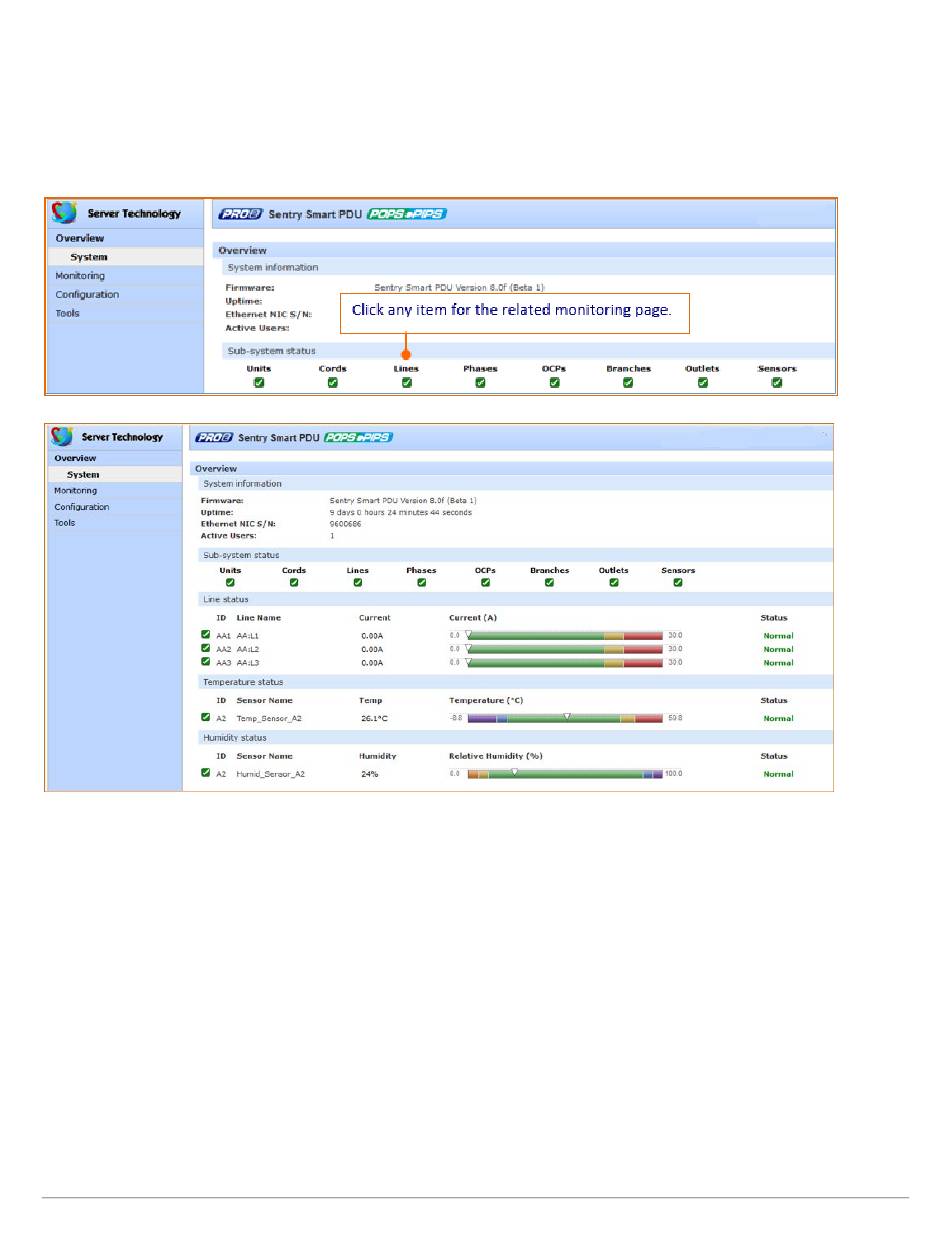Click line name AA:L2
This screenshot has width=950, height=1254.
(x=248, y=649)
